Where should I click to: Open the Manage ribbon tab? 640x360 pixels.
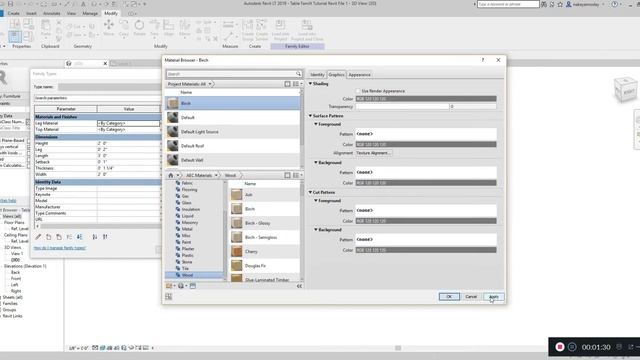(x=90, y=13)
